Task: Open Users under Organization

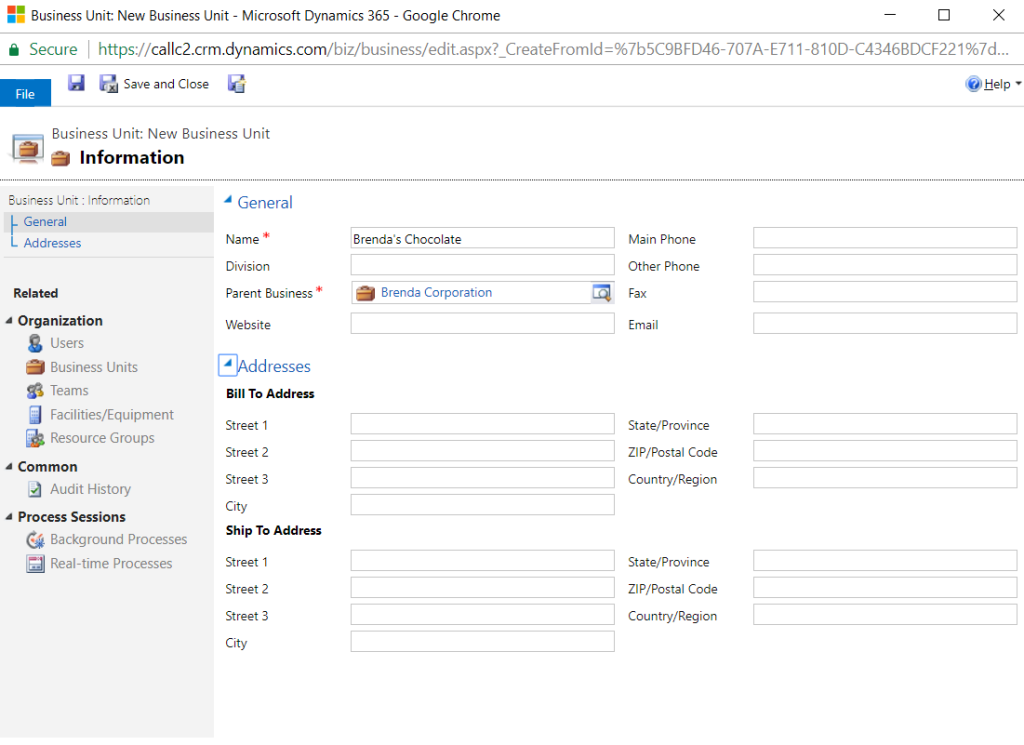Action: [x=67, y=343]
